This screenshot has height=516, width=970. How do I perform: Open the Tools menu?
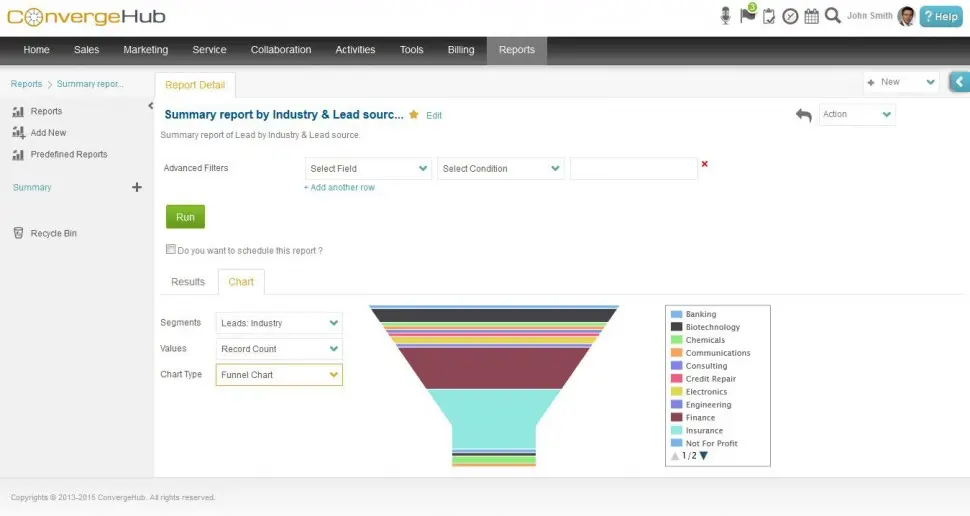[411, 50]
